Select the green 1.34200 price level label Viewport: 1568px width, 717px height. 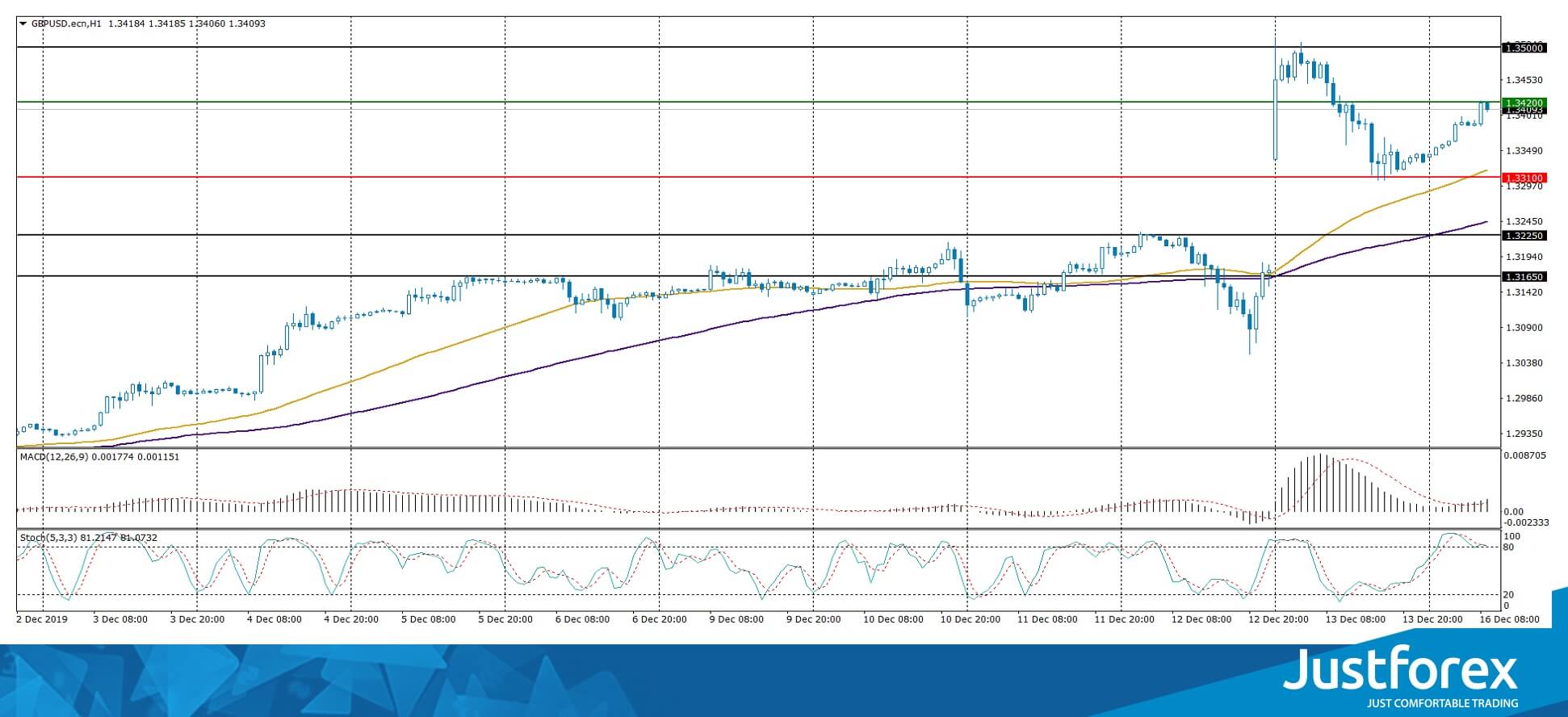(x=1524, y=103)
